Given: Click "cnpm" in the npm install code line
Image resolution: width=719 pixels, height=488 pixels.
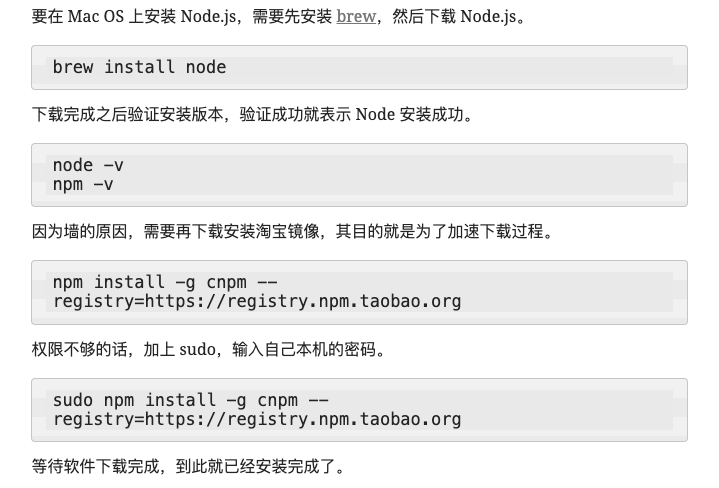Looking at the screenshot, I should click(x=227, y=282).
